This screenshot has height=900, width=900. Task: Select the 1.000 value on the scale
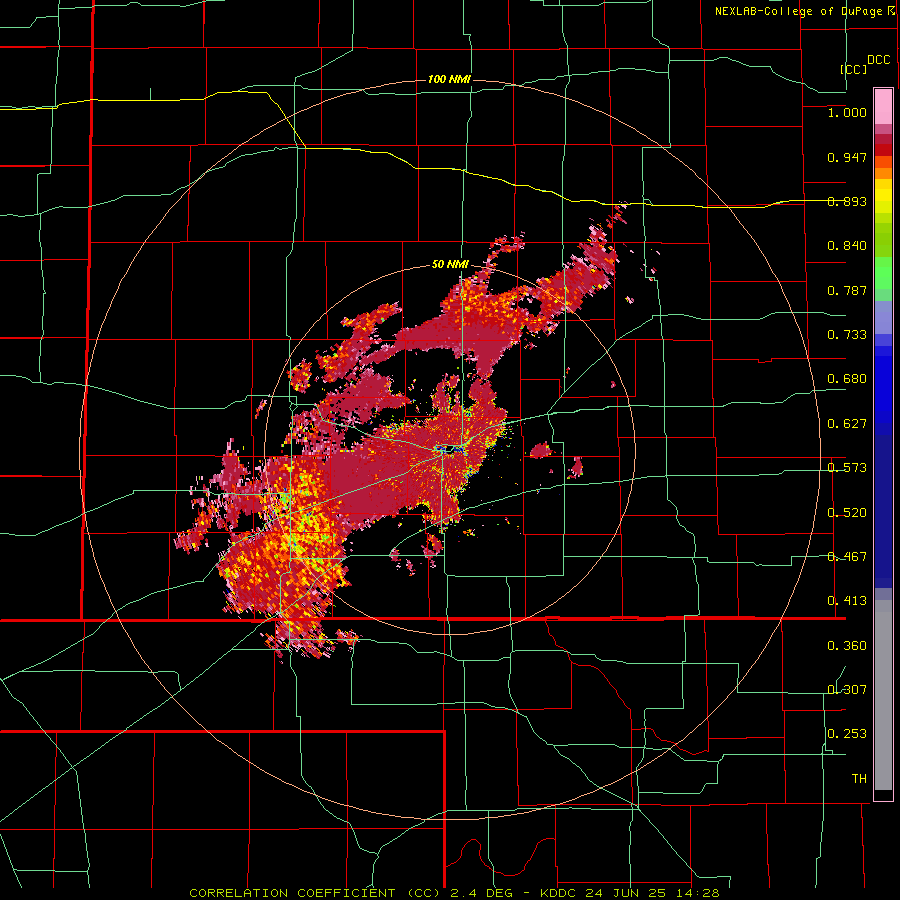point(847,112)
